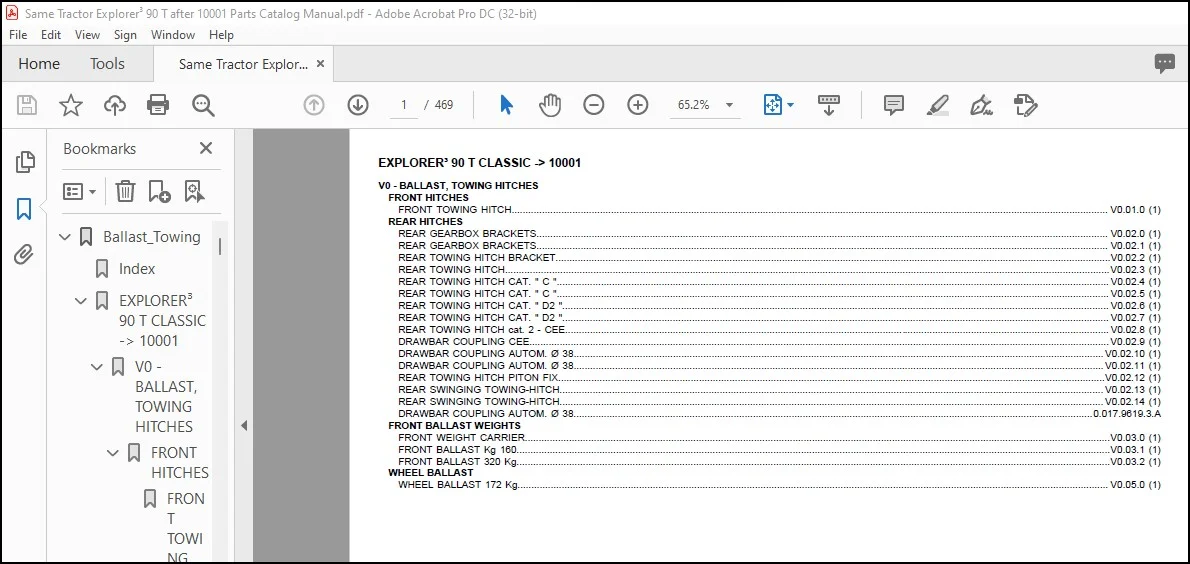1190x564 pixels.
Task: Open the Sign document tool
Action: pos(982,105)
